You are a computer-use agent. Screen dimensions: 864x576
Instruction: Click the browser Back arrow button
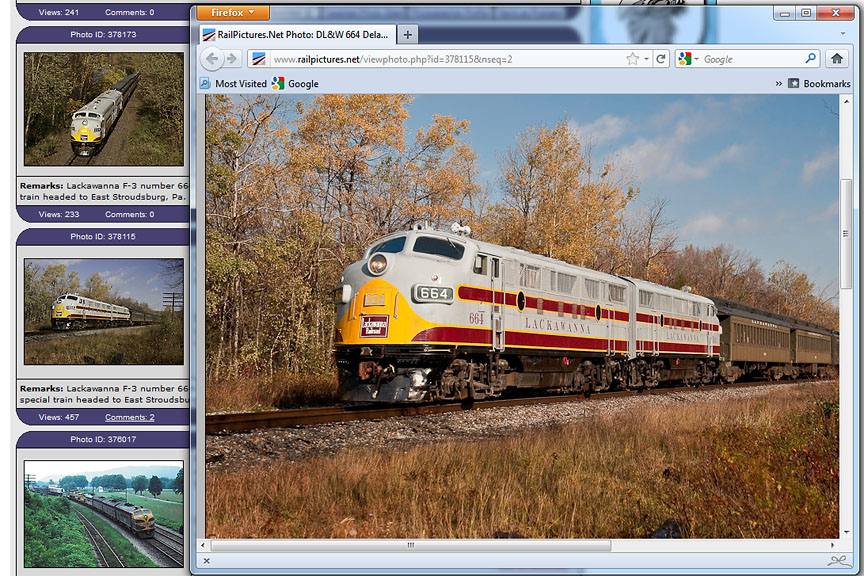click(x=212, y=59)
